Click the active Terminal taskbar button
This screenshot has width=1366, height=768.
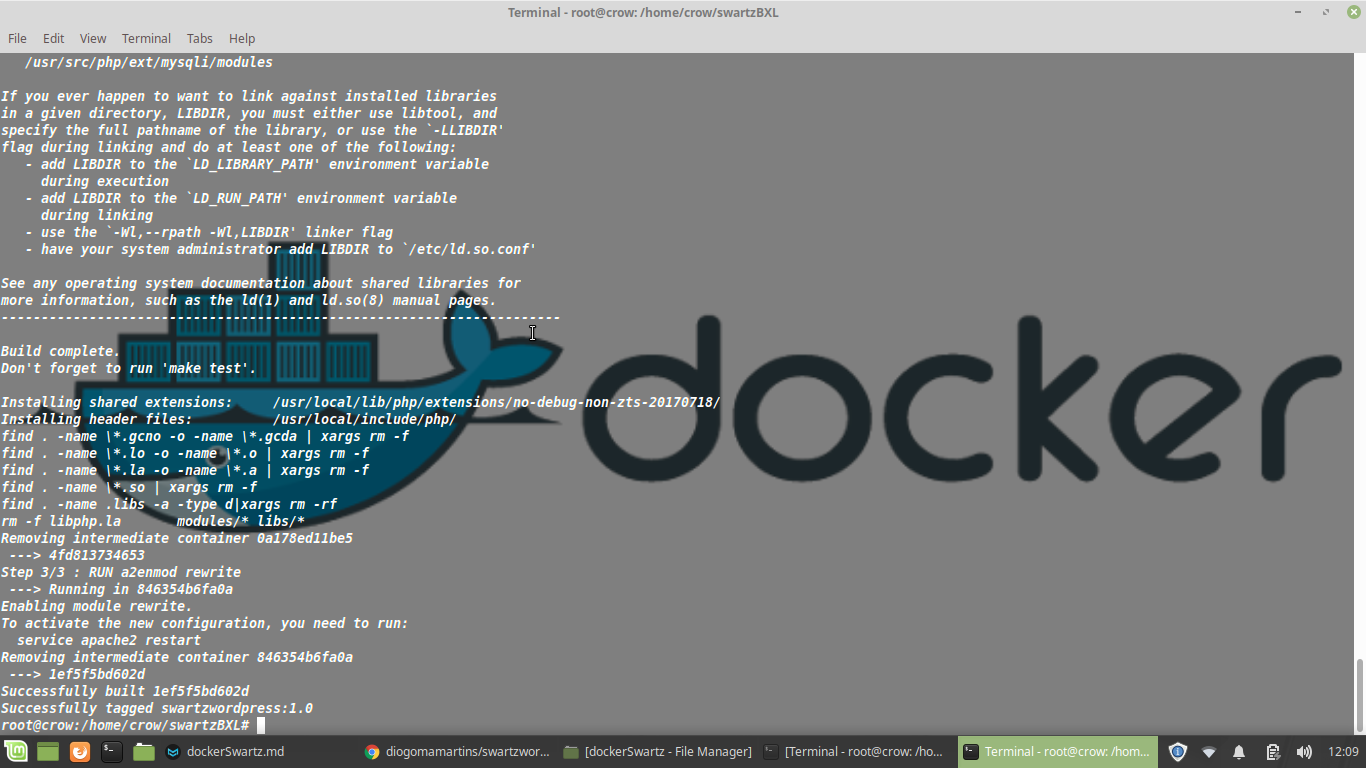pyautogui.click(x=1057, y=752)
